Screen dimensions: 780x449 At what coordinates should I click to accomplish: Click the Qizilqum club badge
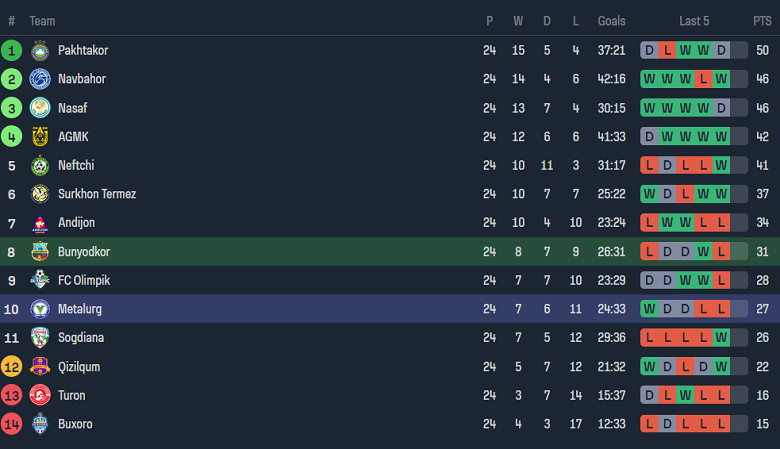click(40, 367)
